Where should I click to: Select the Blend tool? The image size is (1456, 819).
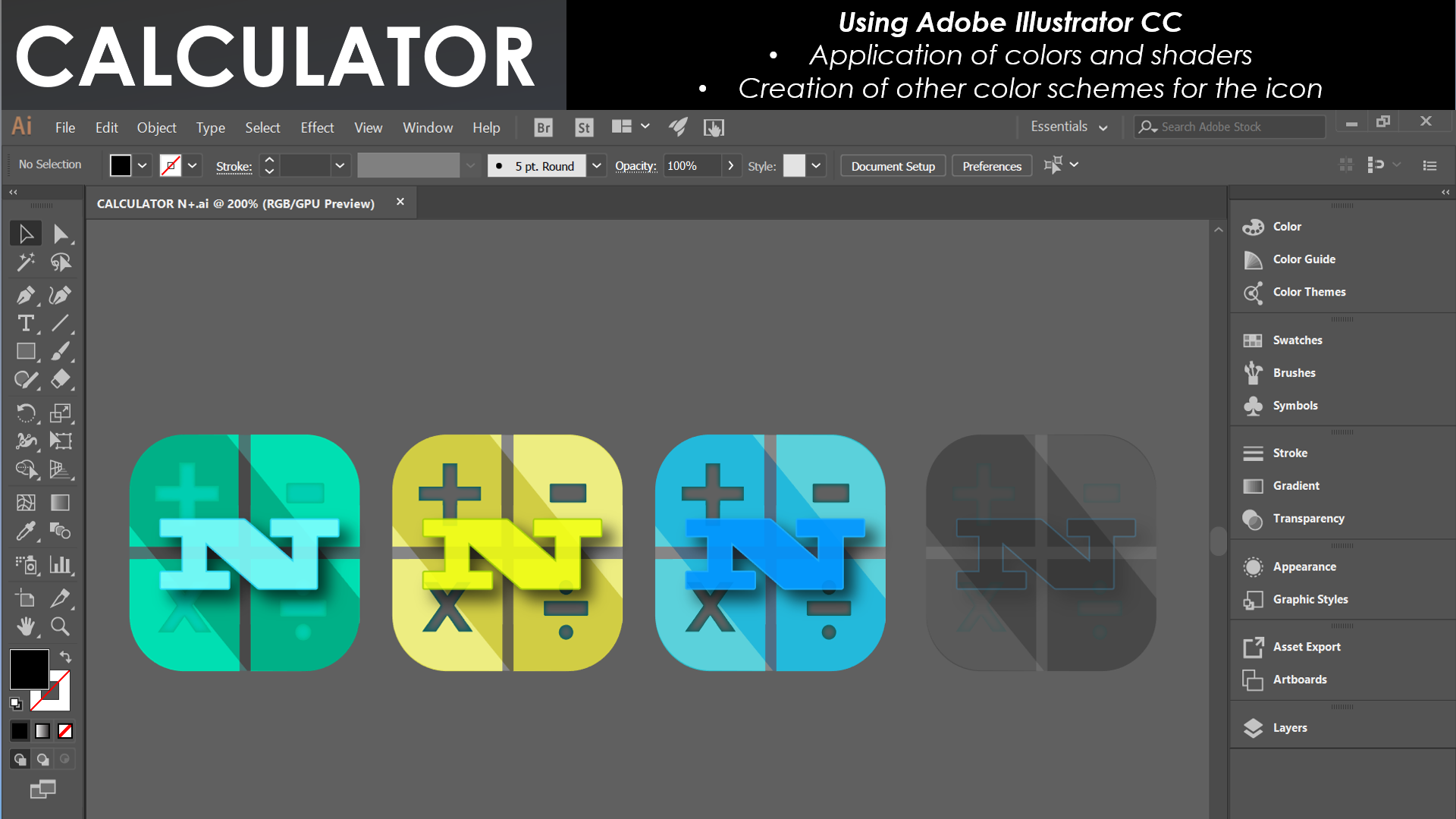click(61, 531)
